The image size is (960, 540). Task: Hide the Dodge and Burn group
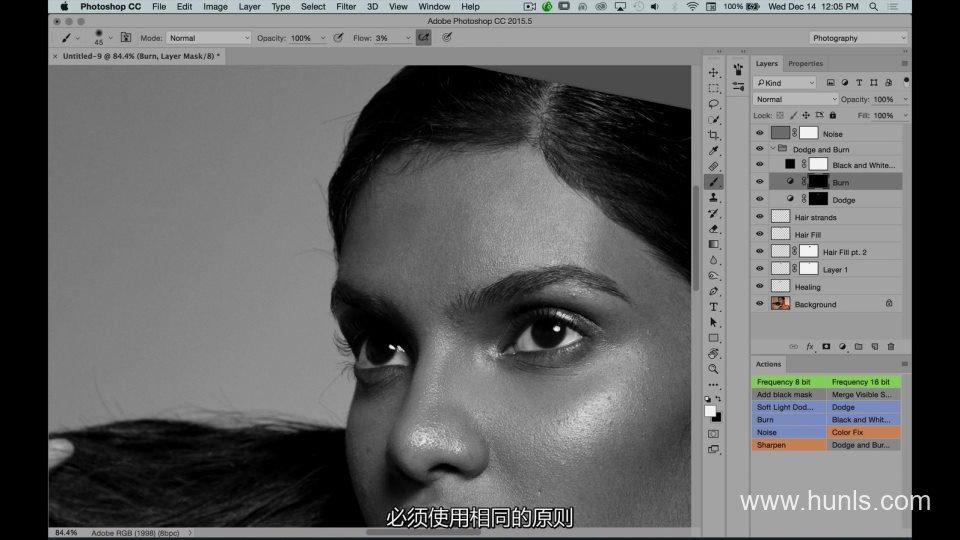(760, 149)
